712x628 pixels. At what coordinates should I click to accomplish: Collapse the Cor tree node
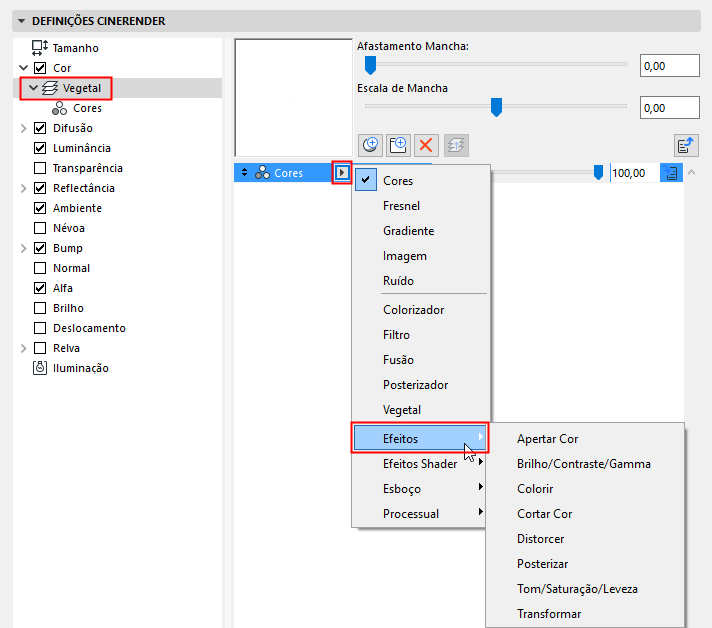tap(24, 68)
